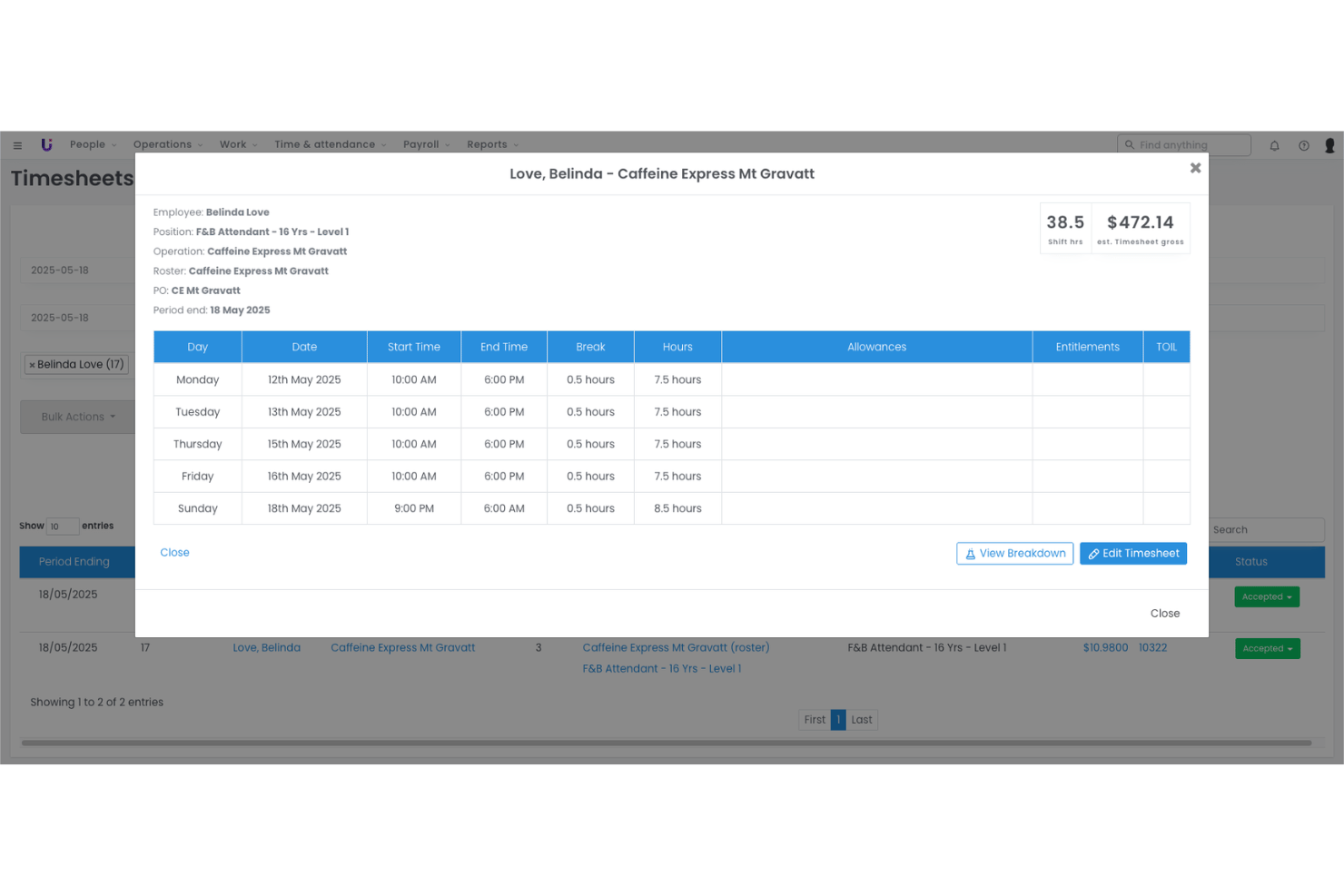Click the first 2025-05-18 date field
Image resolution: width=1344 pixels, height=896 pixels.
[x=78, y=271]
